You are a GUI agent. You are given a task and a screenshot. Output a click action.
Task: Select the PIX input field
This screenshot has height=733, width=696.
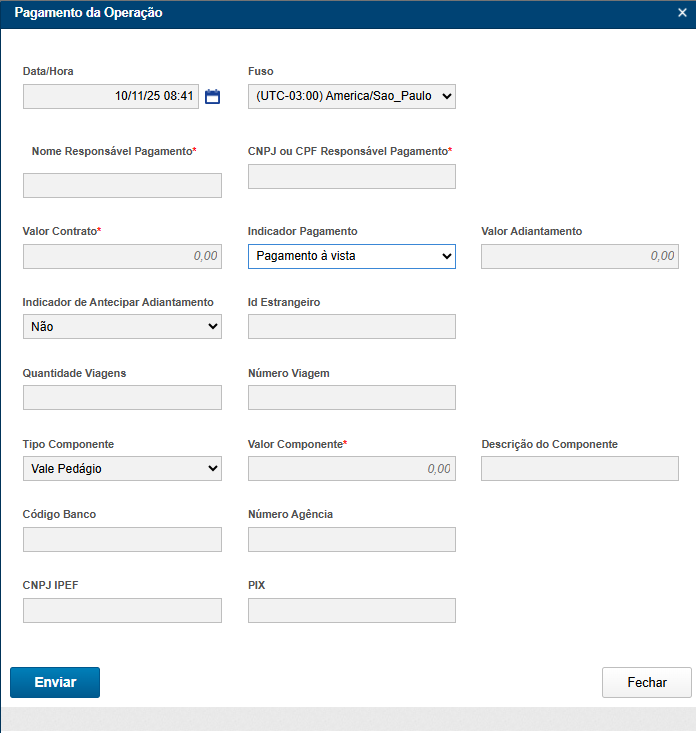(351, 610)
